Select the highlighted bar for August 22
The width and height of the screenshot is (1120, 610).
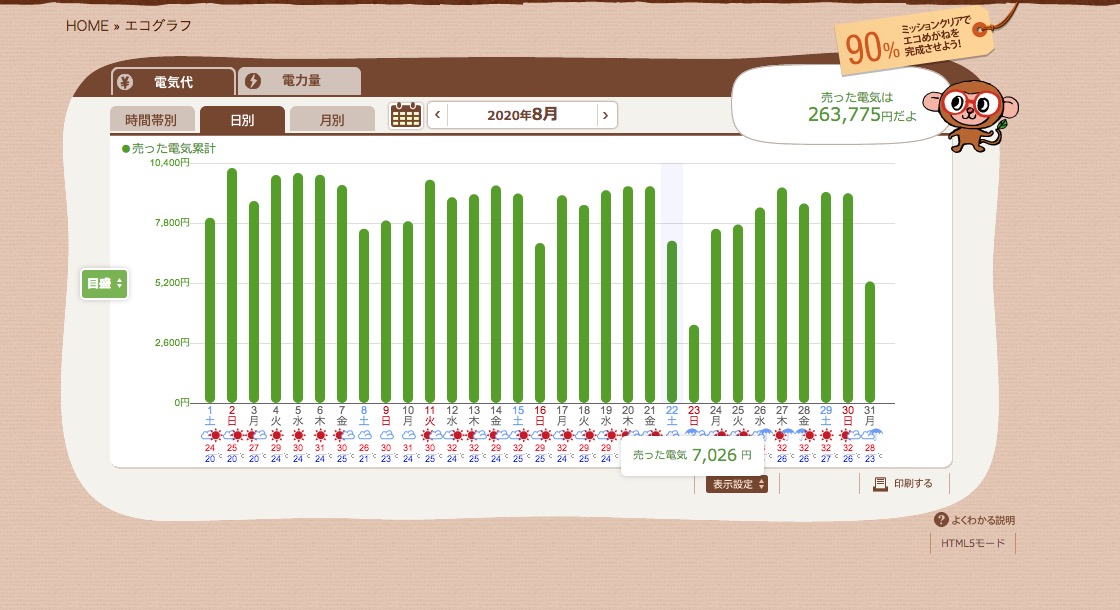click(x=671, y=322)
